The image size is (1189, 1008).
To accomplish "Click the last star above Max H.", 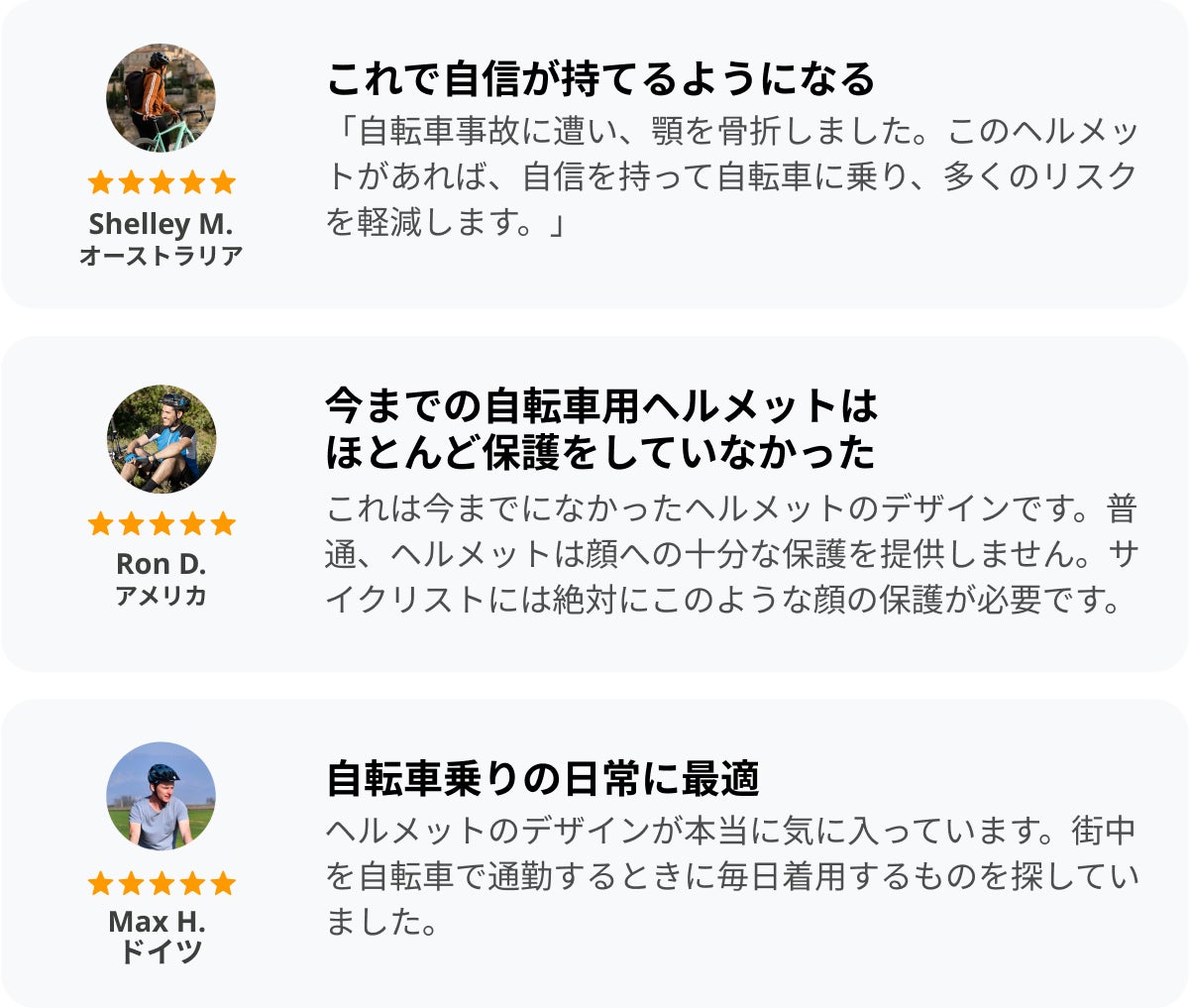I will click(x=223, y=883).
